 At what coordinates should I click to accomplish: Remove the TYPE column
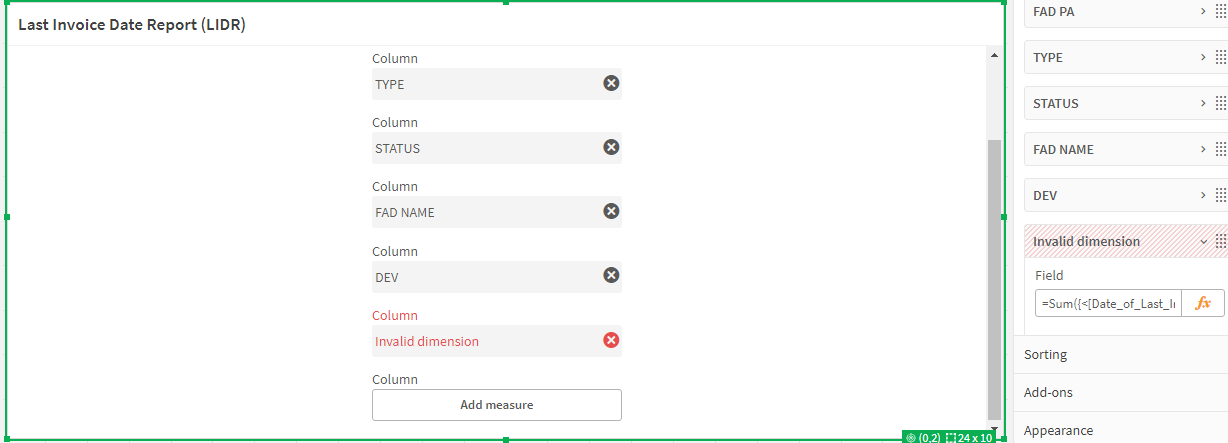click(611, 83)
